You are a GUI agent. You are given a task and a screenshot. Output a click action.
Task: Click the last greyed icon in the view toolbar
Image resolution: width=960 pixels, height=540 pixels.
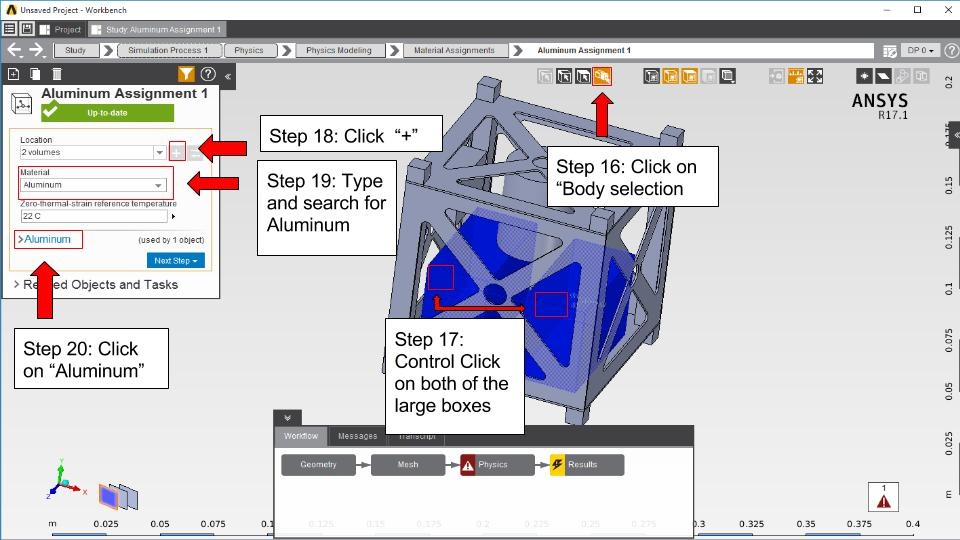(x=921, y=77)
